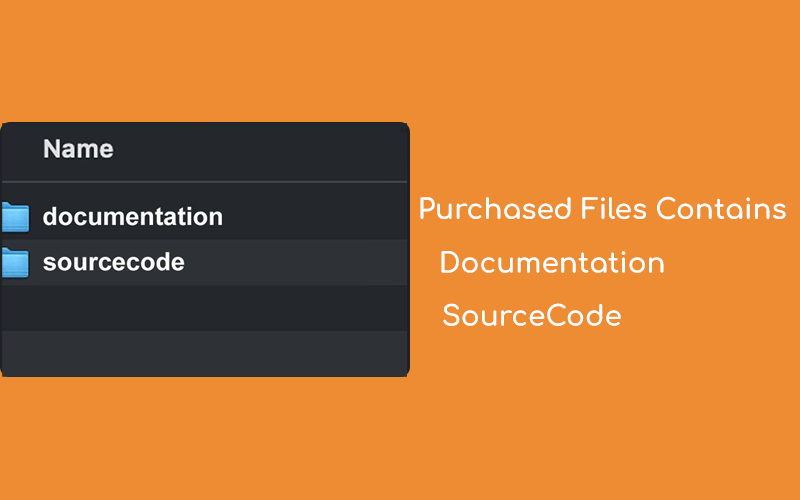
Task: Select the documentation folder name label
Action: [x=132, y=216]
